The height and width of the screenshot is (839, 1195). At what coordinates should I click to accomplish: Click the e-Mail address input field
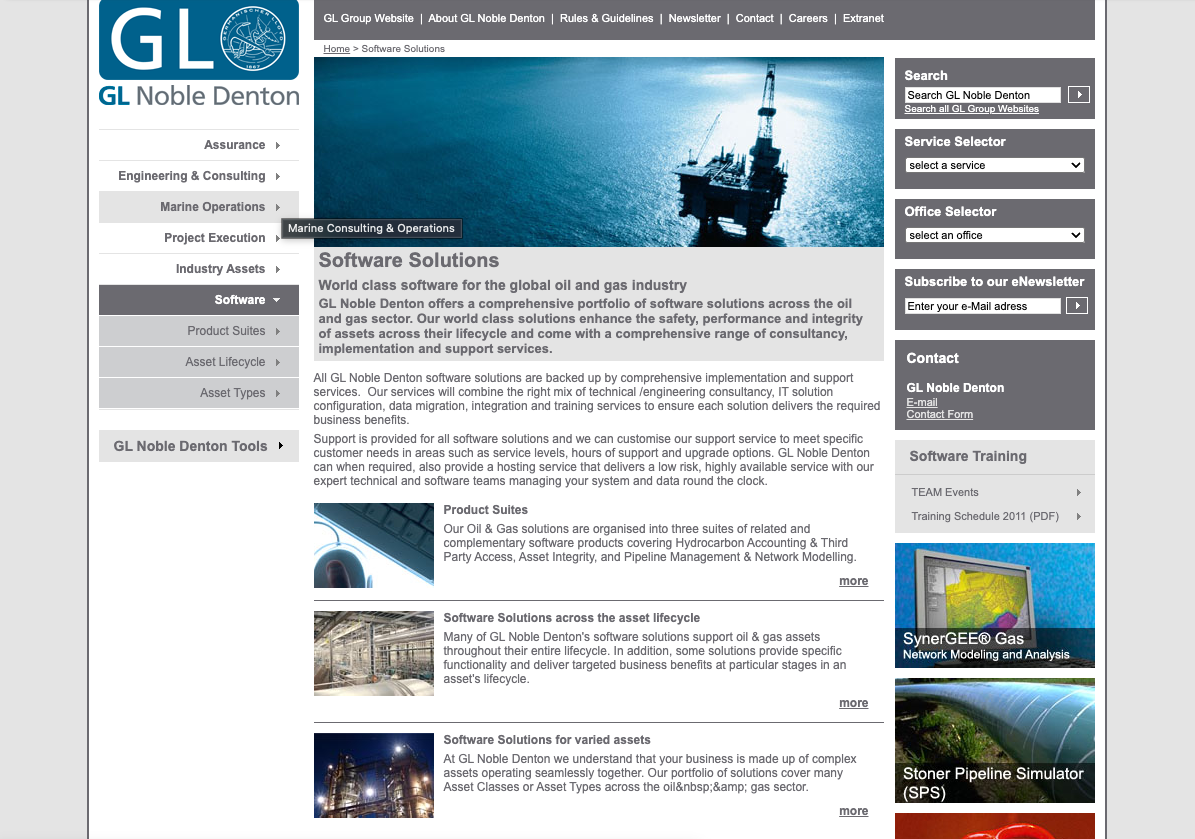click(x=982, y=306)
